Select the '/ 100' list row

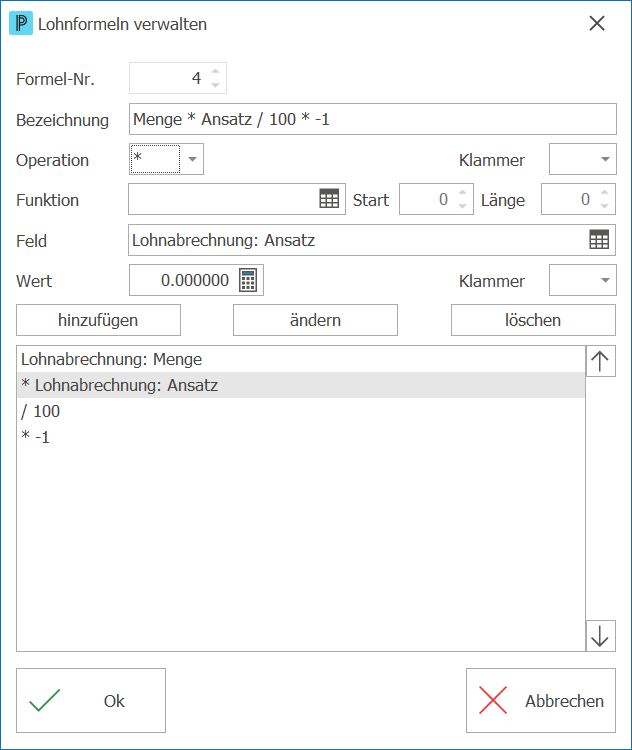click(301, 411)
